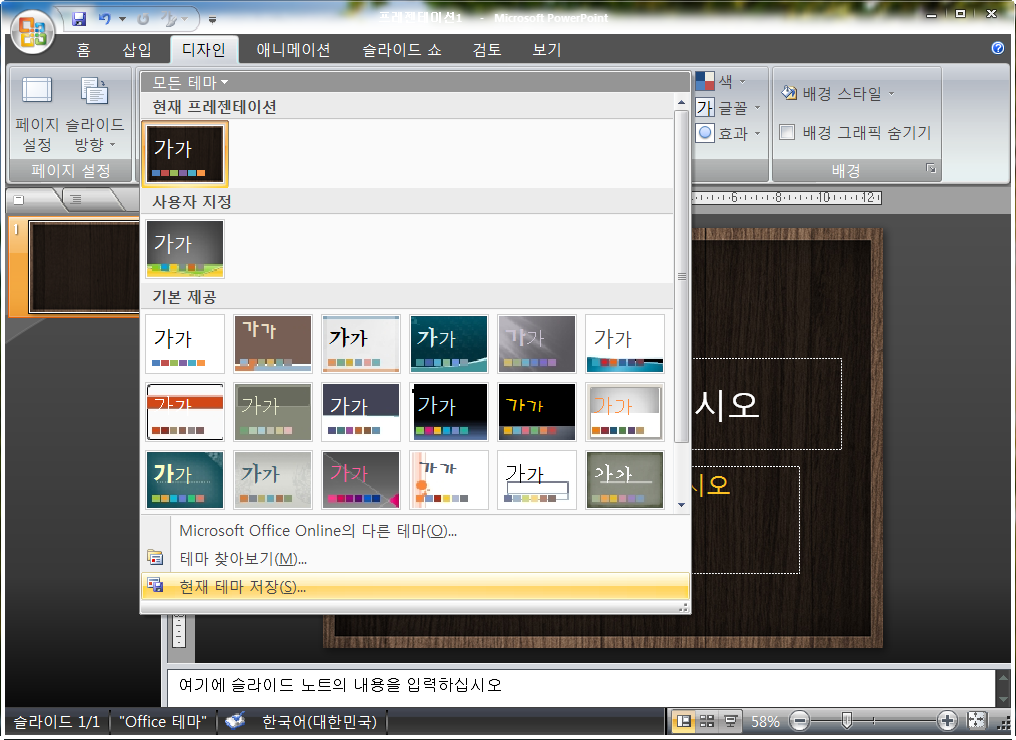Open Customize Quick Access Toolbar dropdown
Screen dimensions: 1016x740
(x=212, y=20)
